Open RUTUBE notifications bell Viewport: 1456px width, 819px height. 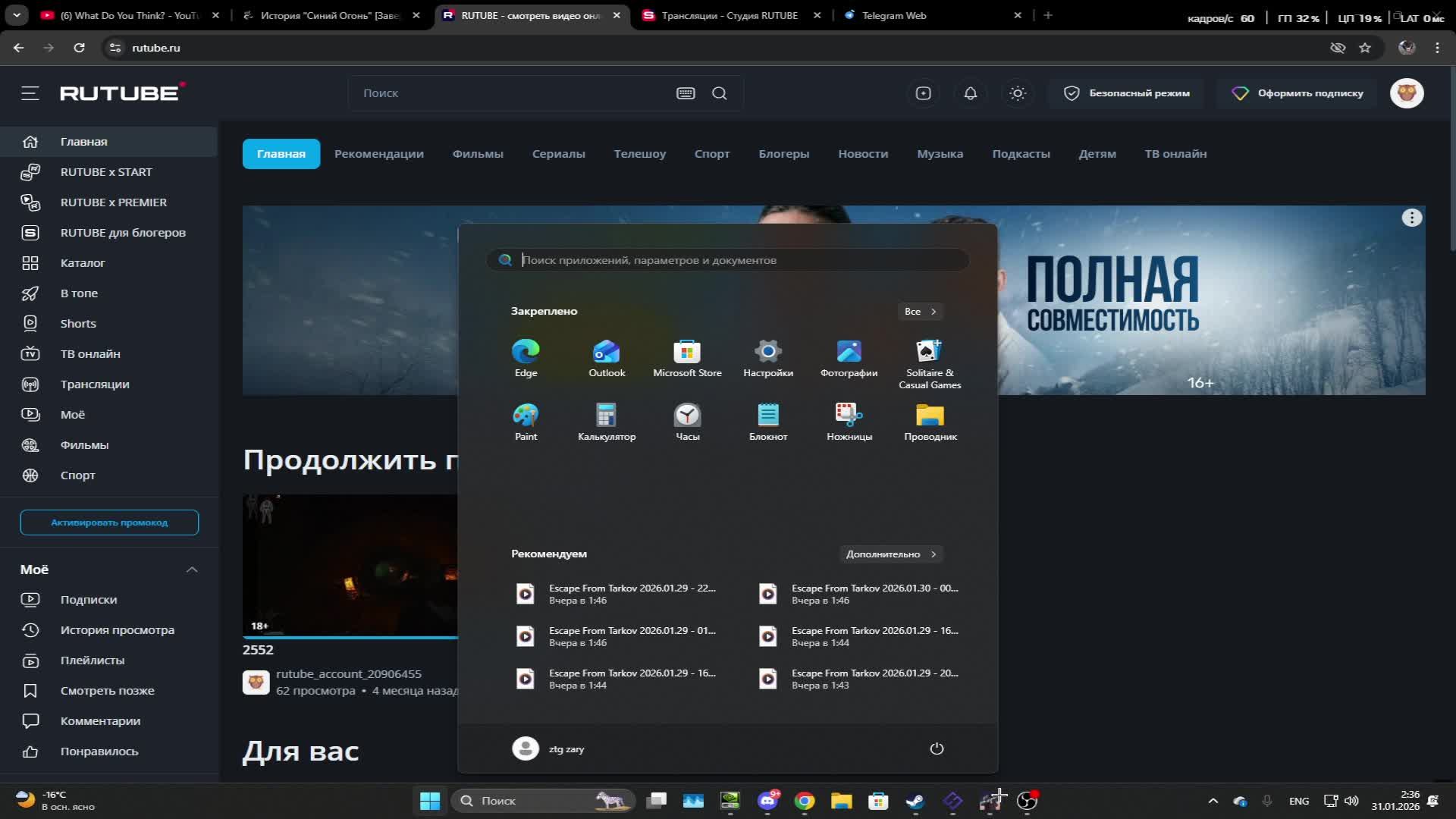970,93
